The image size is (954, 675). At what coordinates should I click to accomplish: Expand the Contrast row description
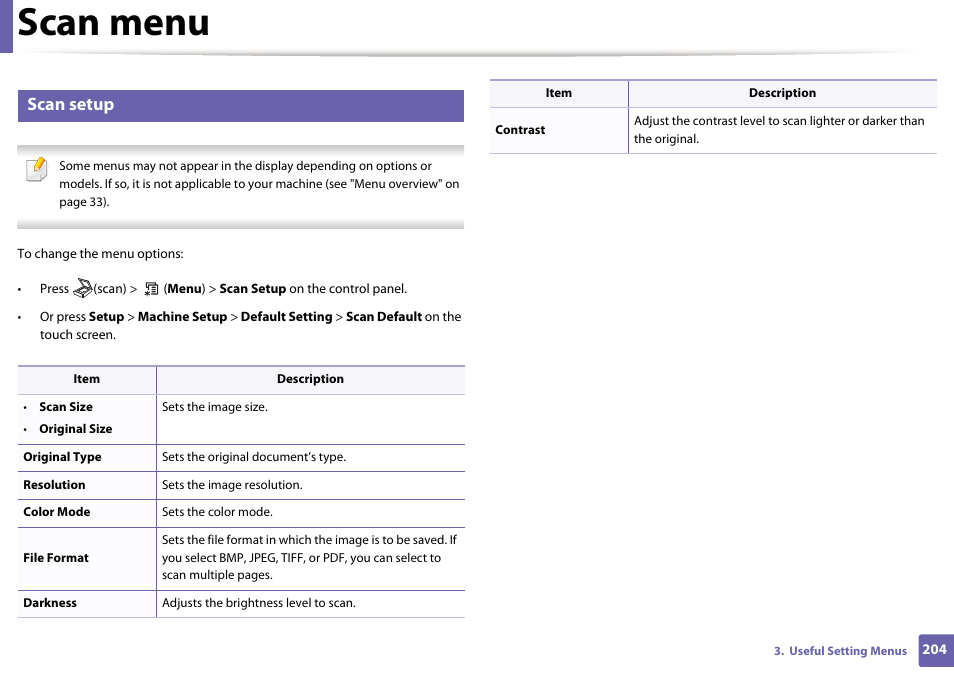click(x=782, y=129)
